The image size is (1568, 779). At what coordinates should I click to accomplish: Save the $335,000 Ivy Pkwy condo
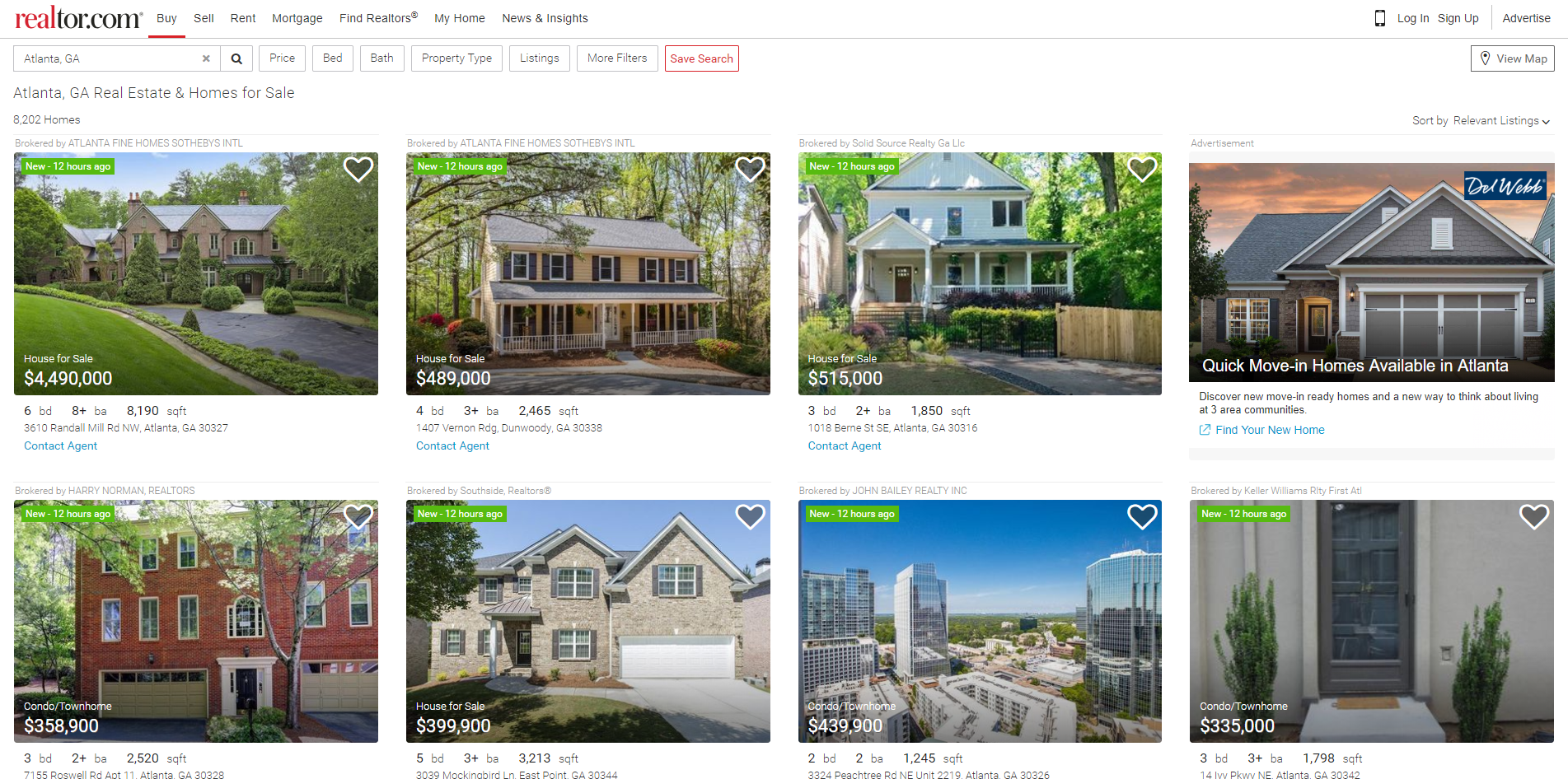(1534, 517)
